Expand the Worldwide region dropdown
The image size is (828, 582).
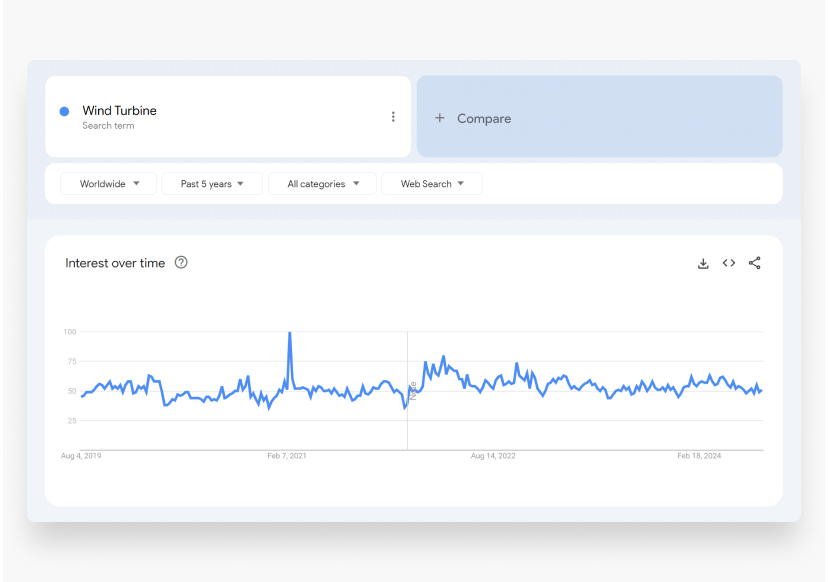tap(108, 184)
